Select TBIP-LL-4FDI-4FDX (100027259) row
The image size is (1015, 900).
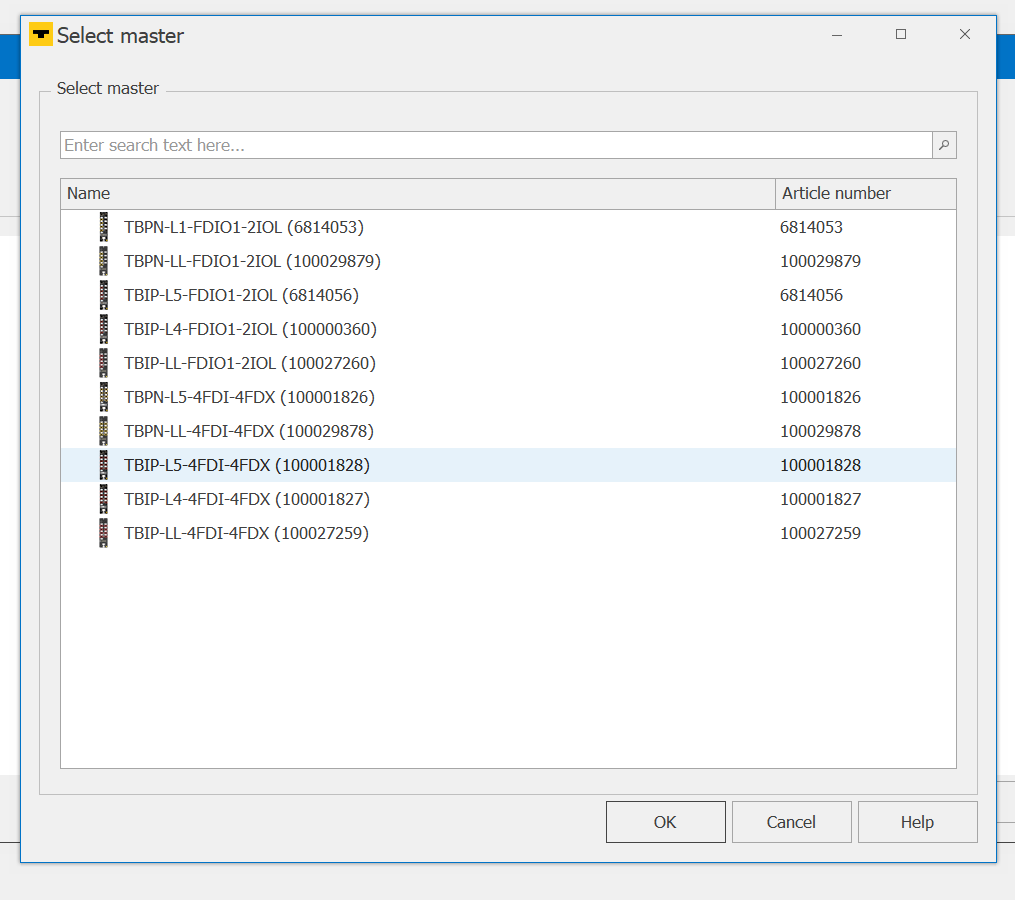pos(508,533)
